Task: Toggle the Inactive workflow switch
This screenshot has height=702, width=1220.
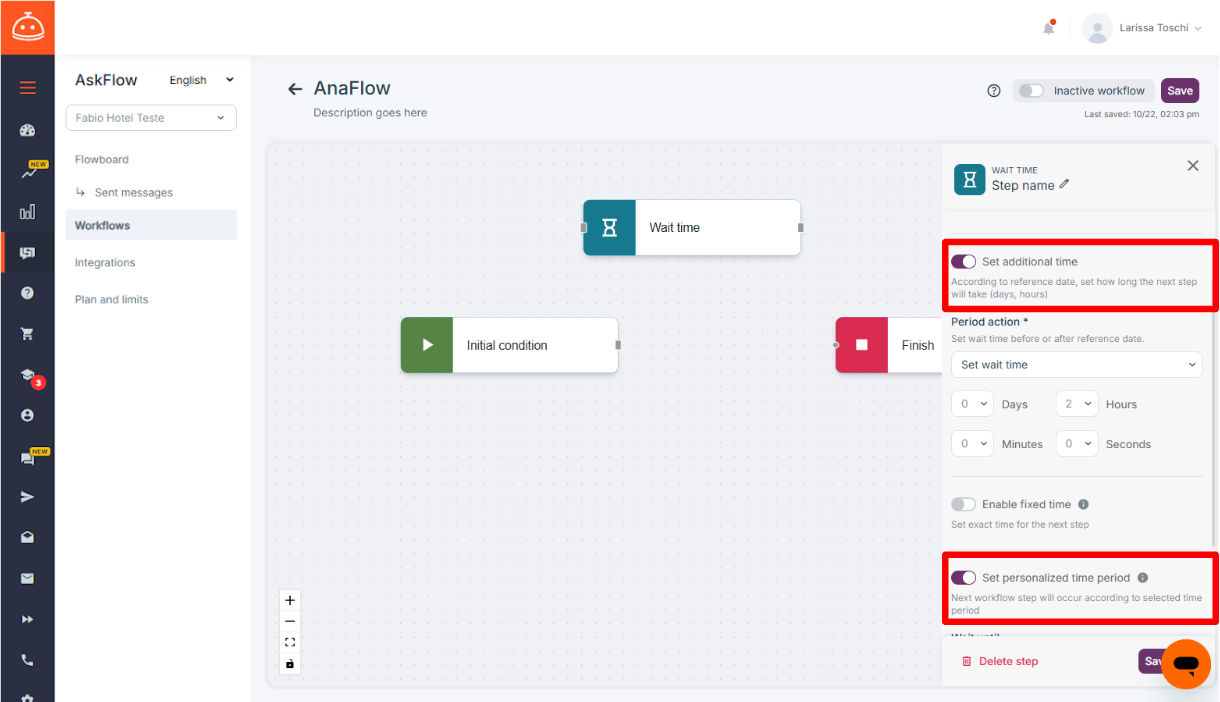Action: click(x=1031, y=90)
